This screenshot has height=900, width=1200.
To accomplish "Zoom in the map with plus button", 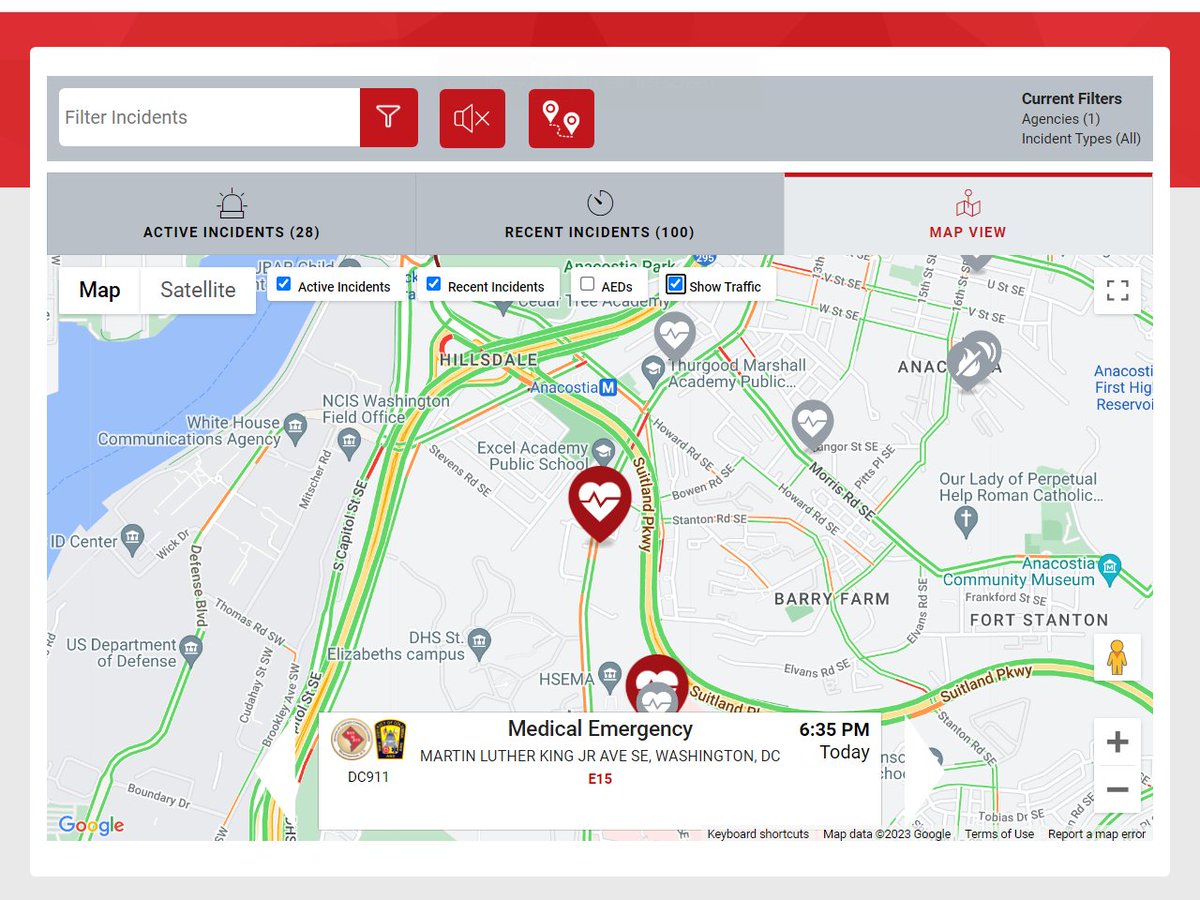I will (1117, 742).
